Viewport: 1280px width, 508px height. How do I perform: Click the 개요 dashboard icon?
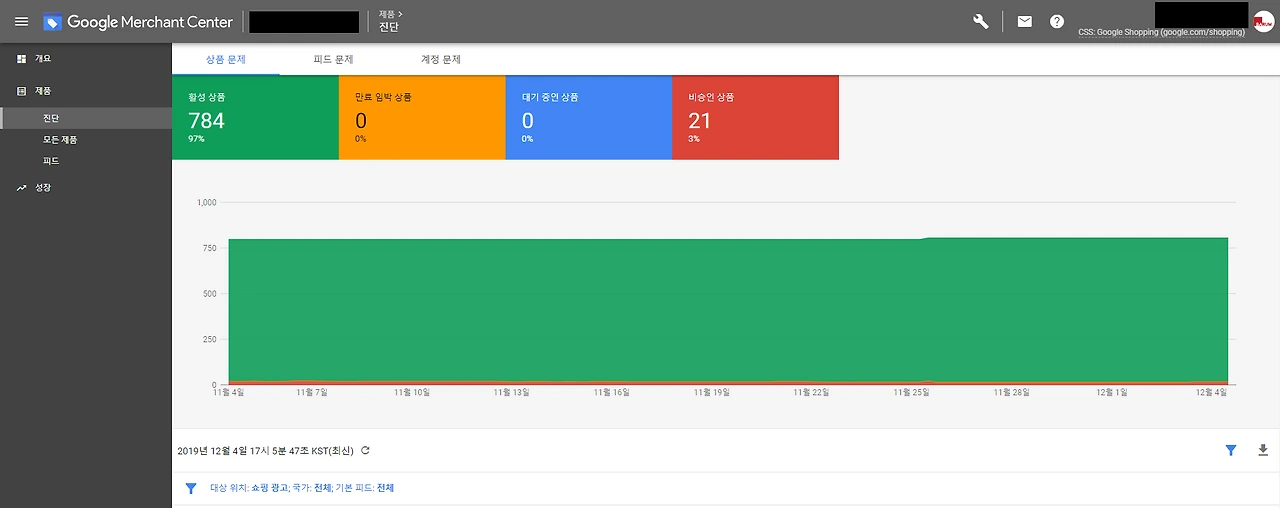21,59
